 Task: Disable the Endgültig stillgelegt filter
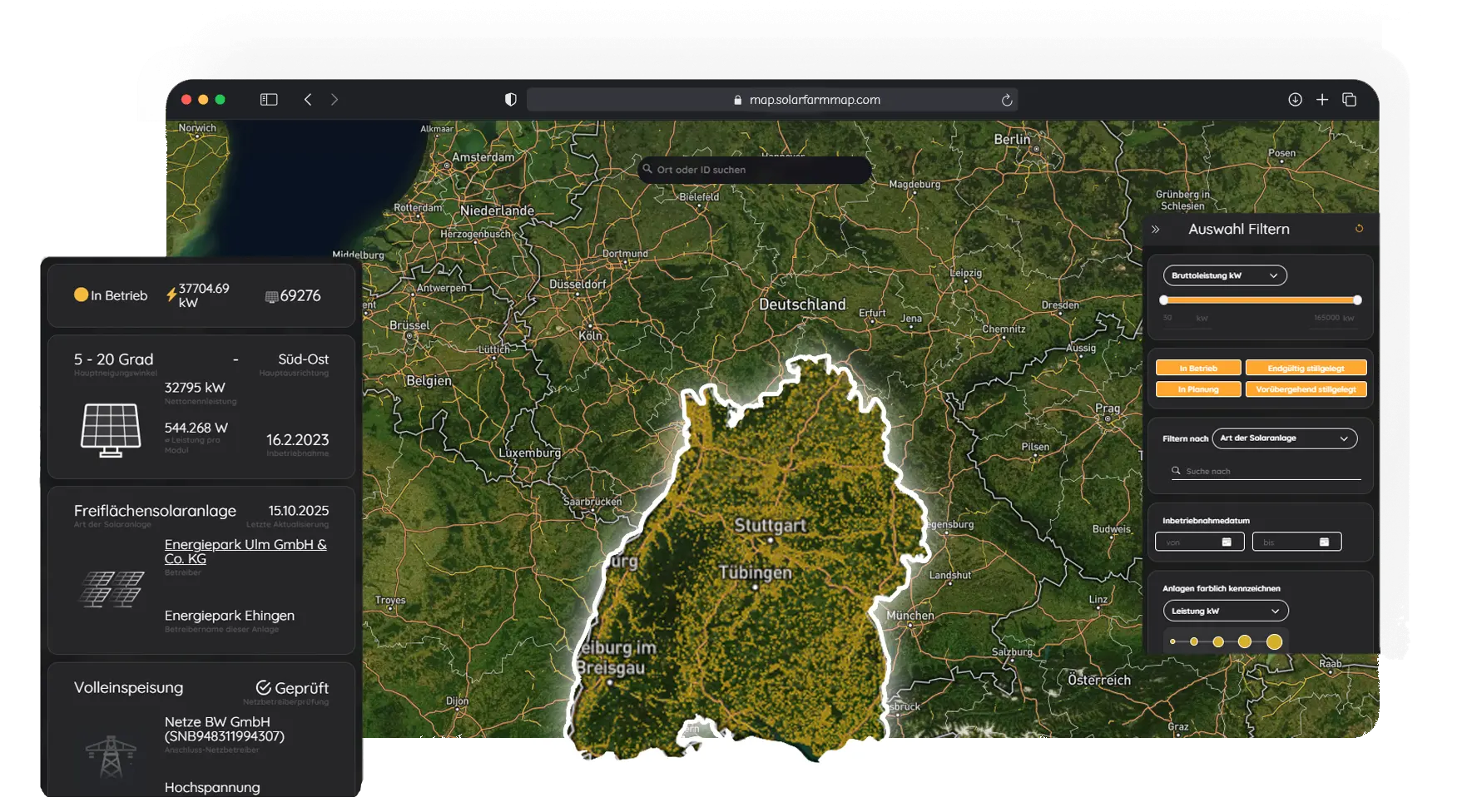tap(1306, 367)
